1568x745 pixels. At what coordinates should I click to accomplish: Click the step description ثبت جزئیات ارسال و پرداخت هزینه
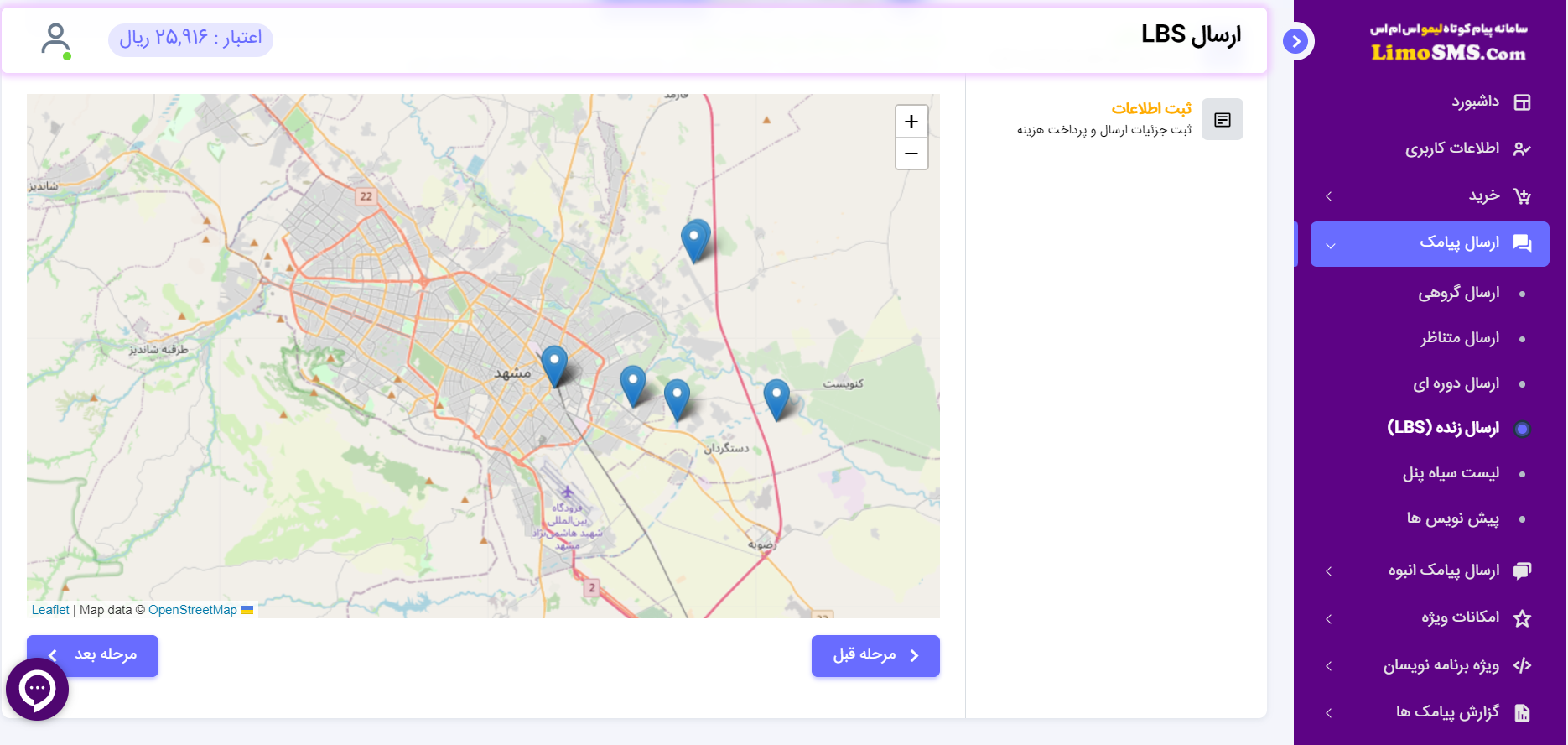point(1104,130)
